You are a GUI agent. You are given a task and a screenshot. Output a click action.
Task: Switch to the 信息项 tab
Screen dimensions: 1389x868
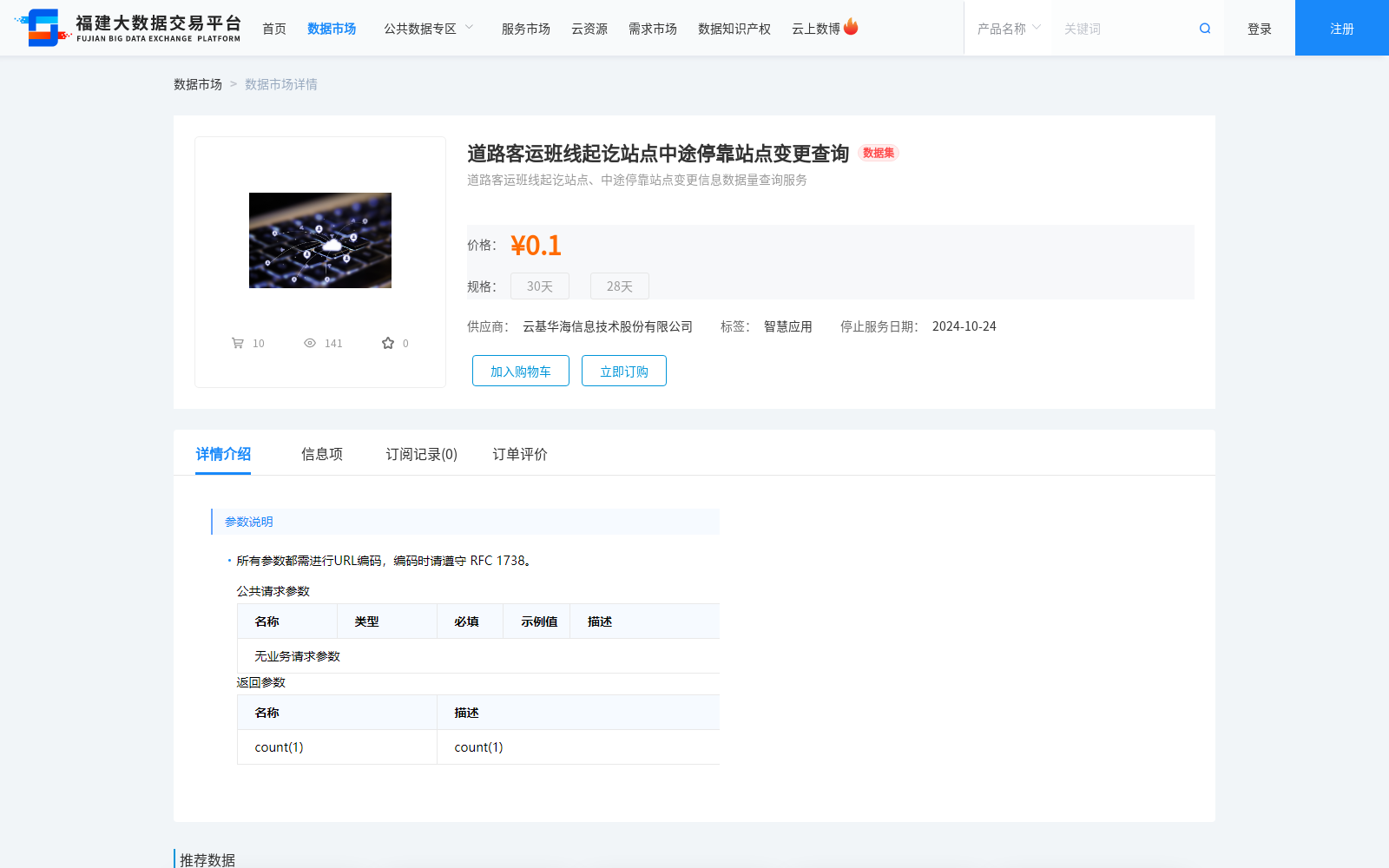[x=320, y=453]
